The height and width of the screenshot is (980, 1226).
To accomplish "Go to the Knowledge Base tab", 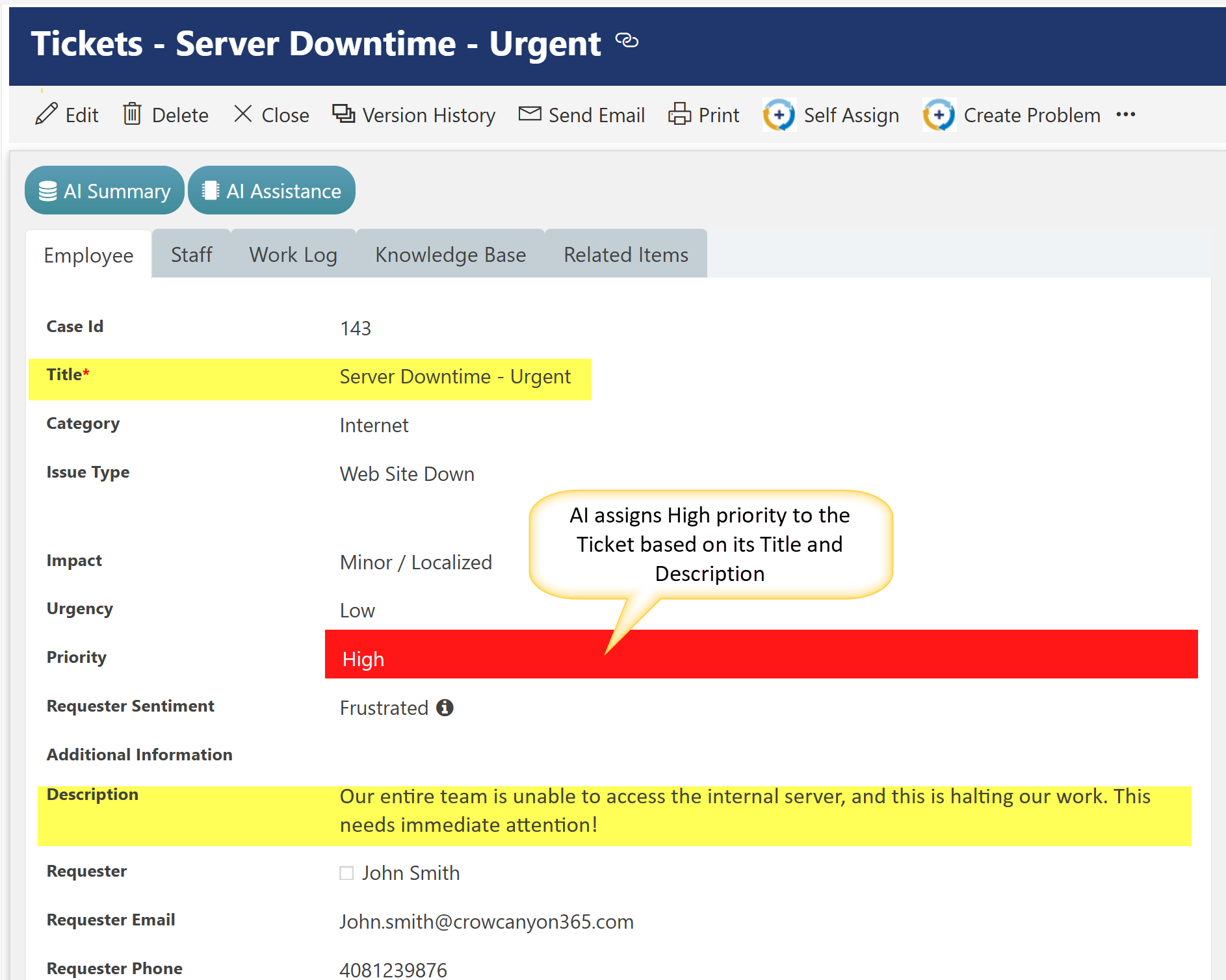I will [450, 255].
